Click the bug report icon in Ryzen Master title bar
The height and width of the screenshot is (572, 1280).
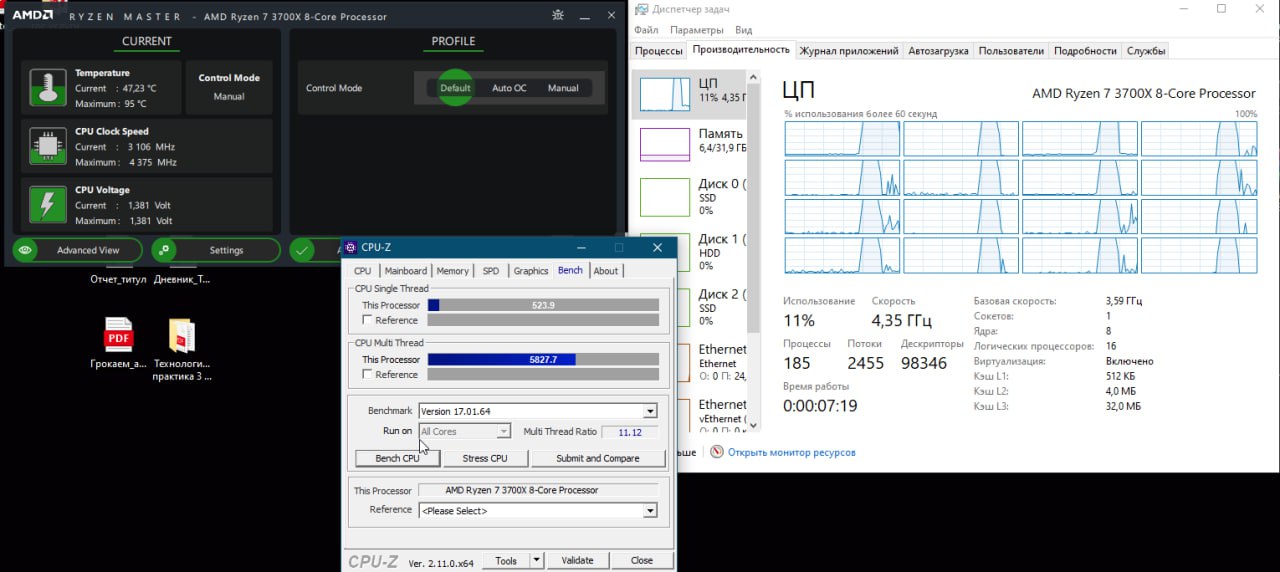[558, 15]
